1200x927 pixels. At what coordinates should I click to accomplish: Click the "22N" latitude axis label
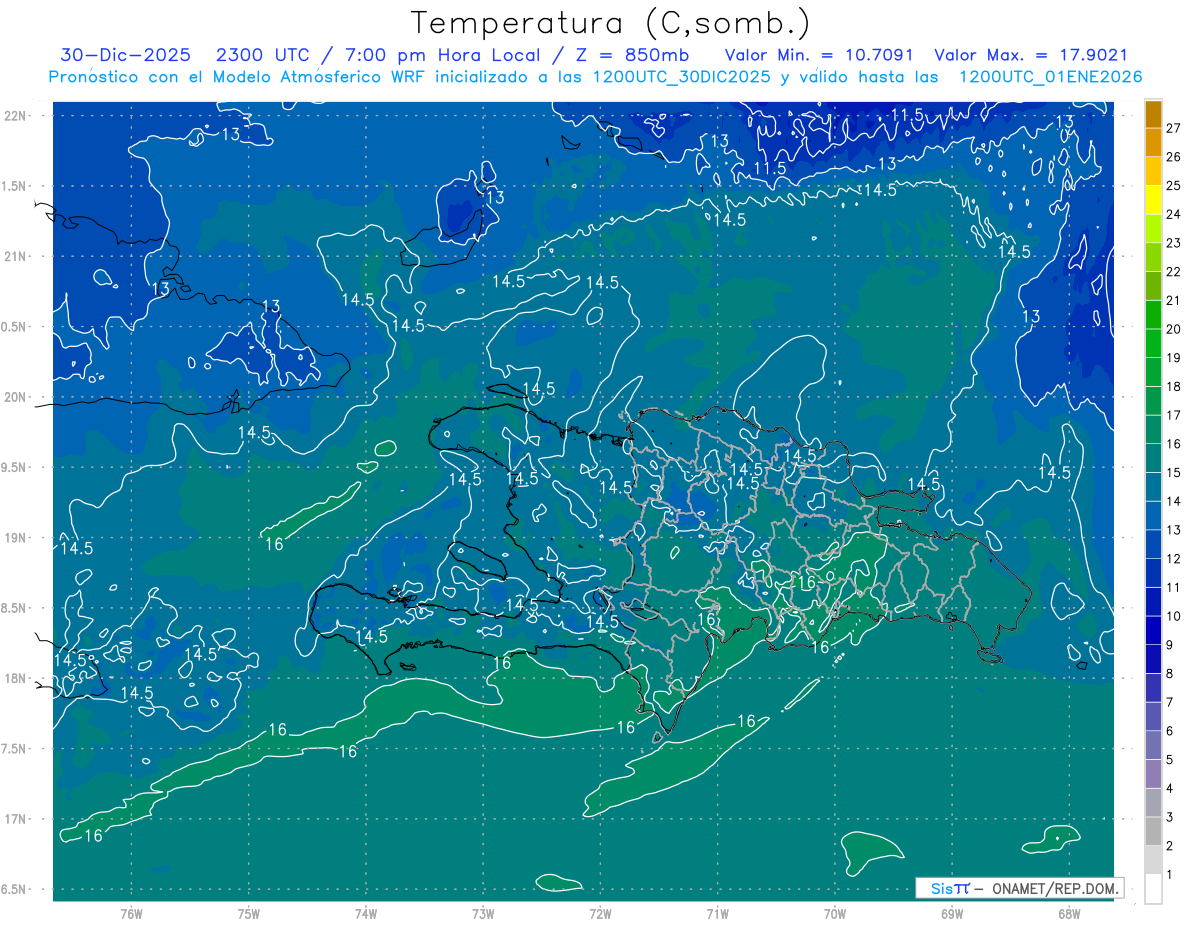click(x=15, y=115)
